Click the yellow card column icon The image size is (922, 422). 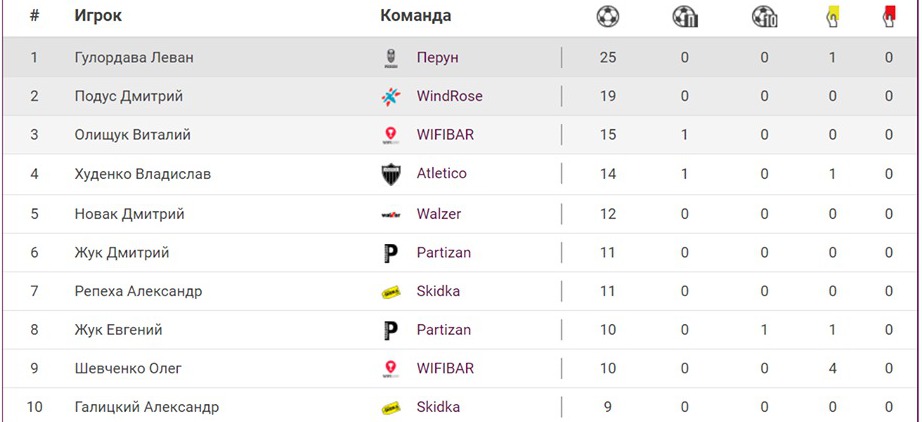(x=832, y=16)
